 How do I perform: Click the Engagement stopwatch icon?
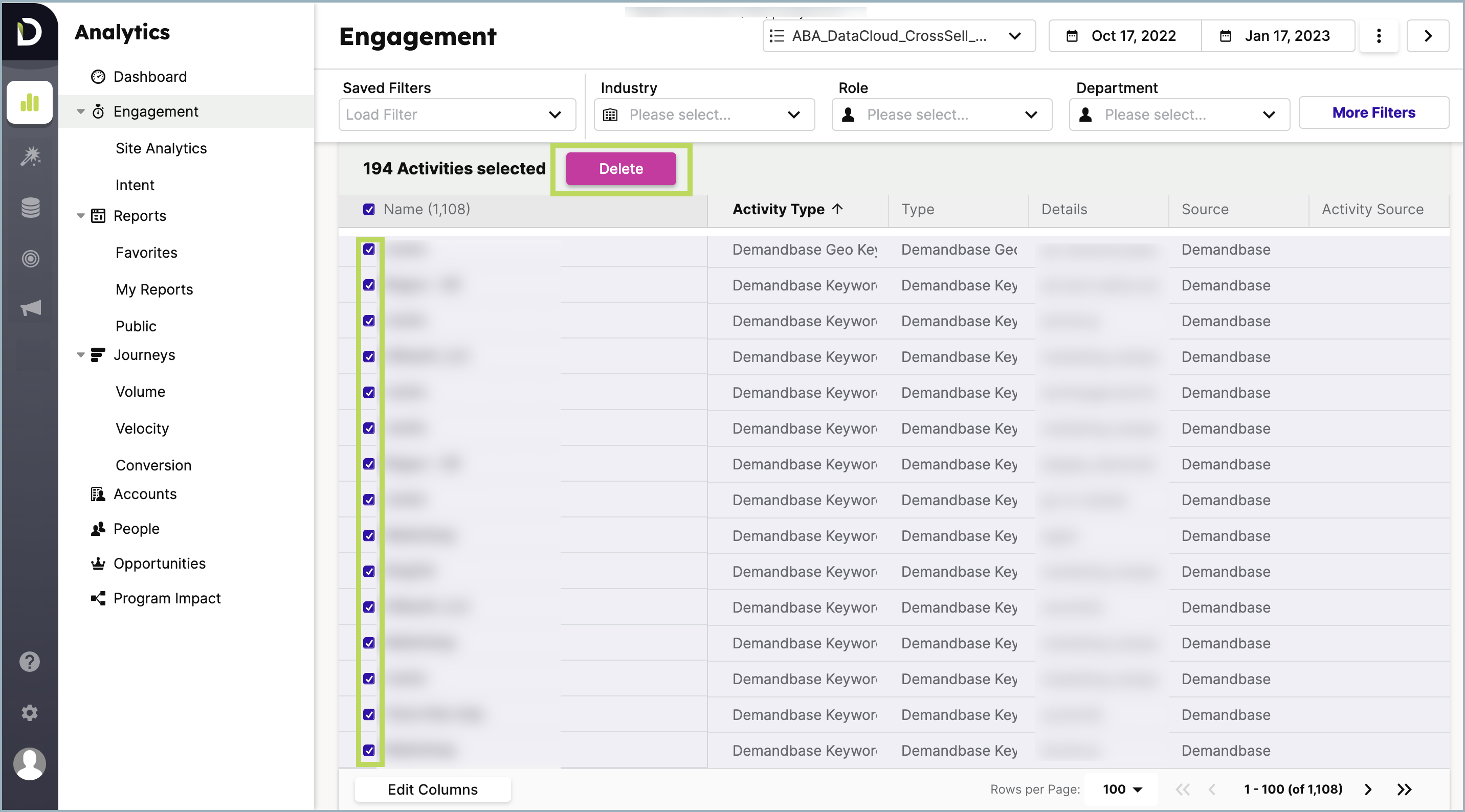[x=98, y=111]
